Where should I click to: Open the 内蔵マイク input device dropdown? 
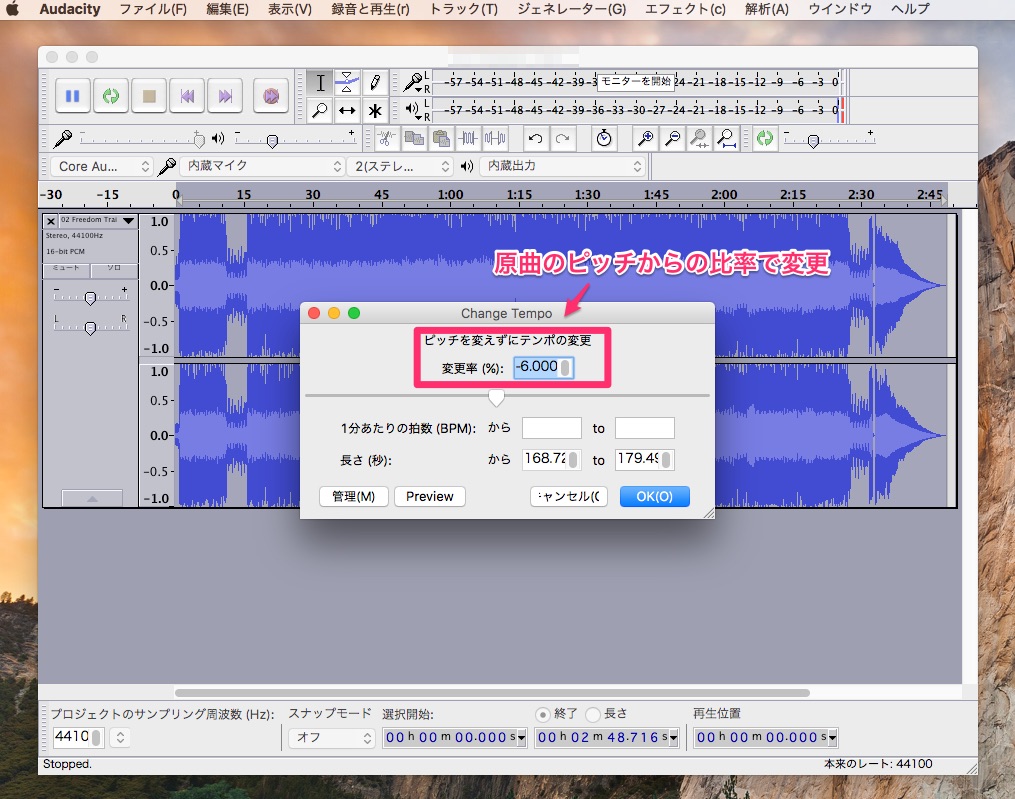point(262,166)
